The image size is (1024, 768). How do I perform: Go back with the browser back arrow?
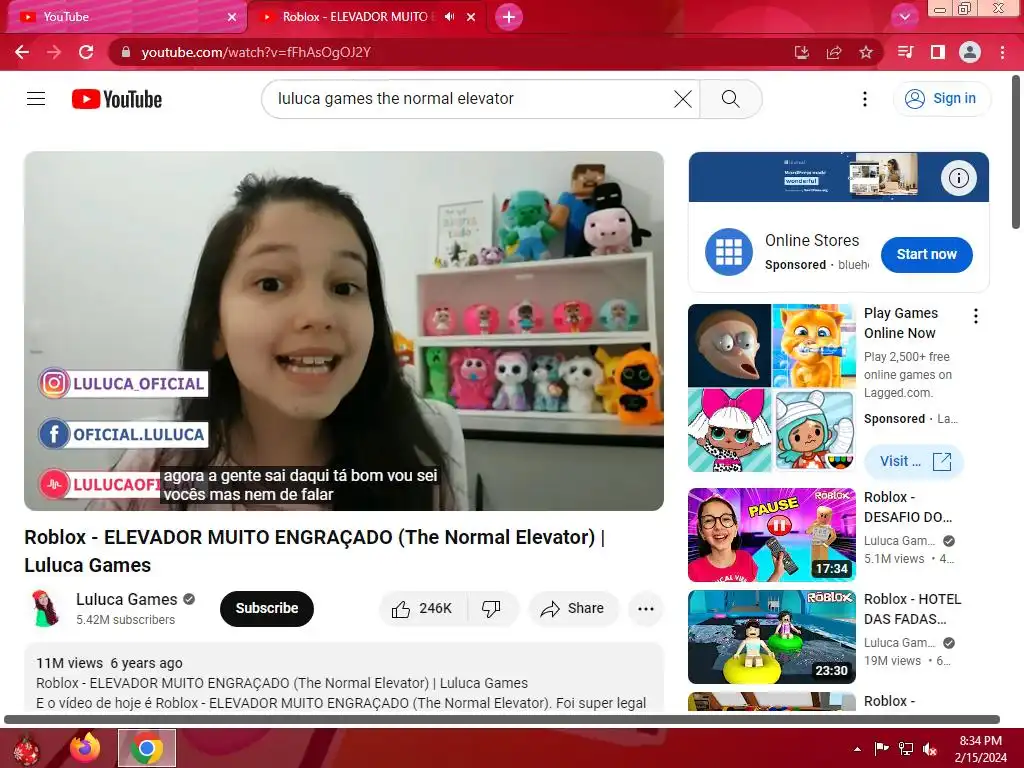click(22, 52)
